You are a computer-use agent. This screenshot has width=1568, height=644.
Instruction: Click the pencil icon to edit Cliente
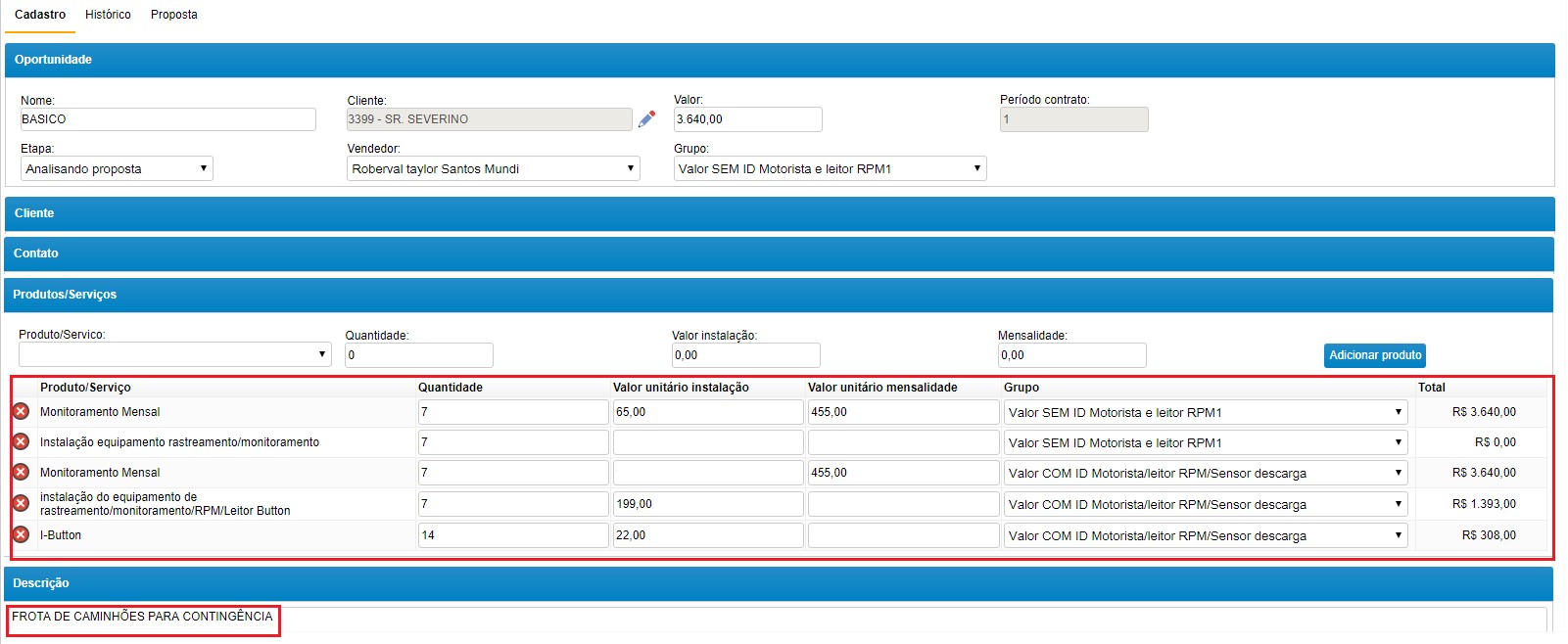pos(646,119)
